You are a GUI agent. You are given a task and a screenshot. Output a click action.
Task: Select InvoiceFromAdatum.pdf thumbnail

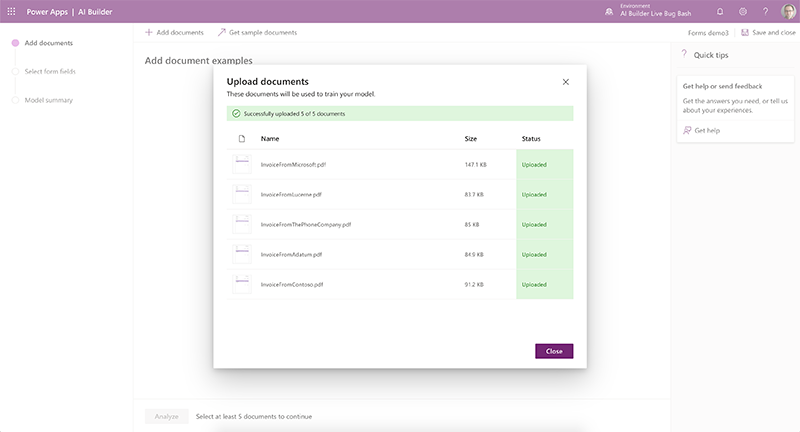coord(242,254)
